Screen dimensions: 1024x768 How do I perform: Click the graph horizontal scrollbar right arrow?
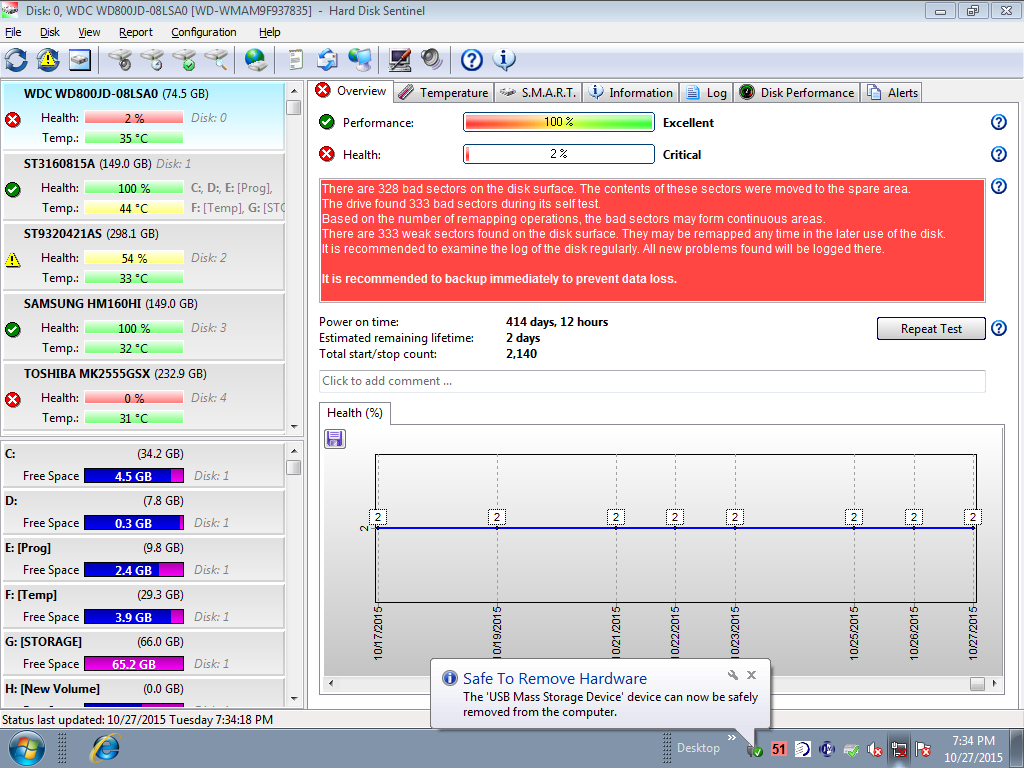point(995,684)
